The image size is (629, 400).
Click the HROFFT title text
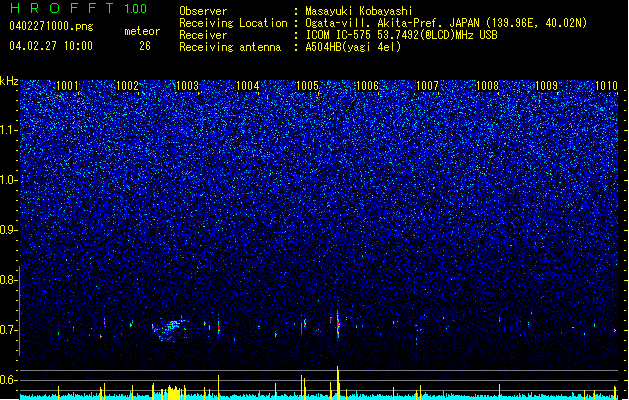[63, 8]
